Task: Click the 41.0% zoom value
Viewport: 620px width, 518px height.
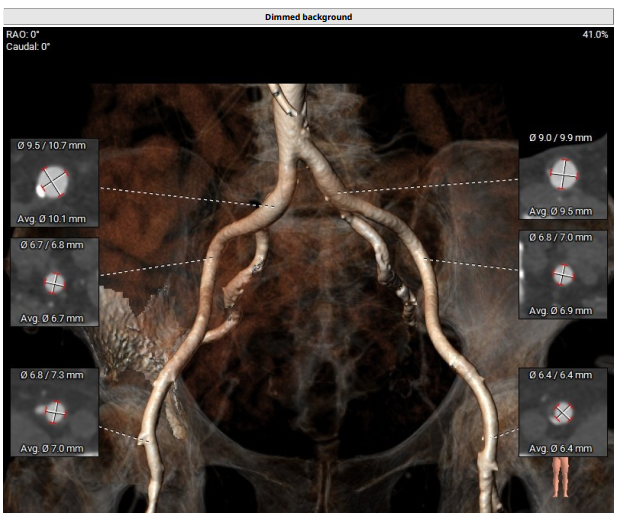Action: 594,35
